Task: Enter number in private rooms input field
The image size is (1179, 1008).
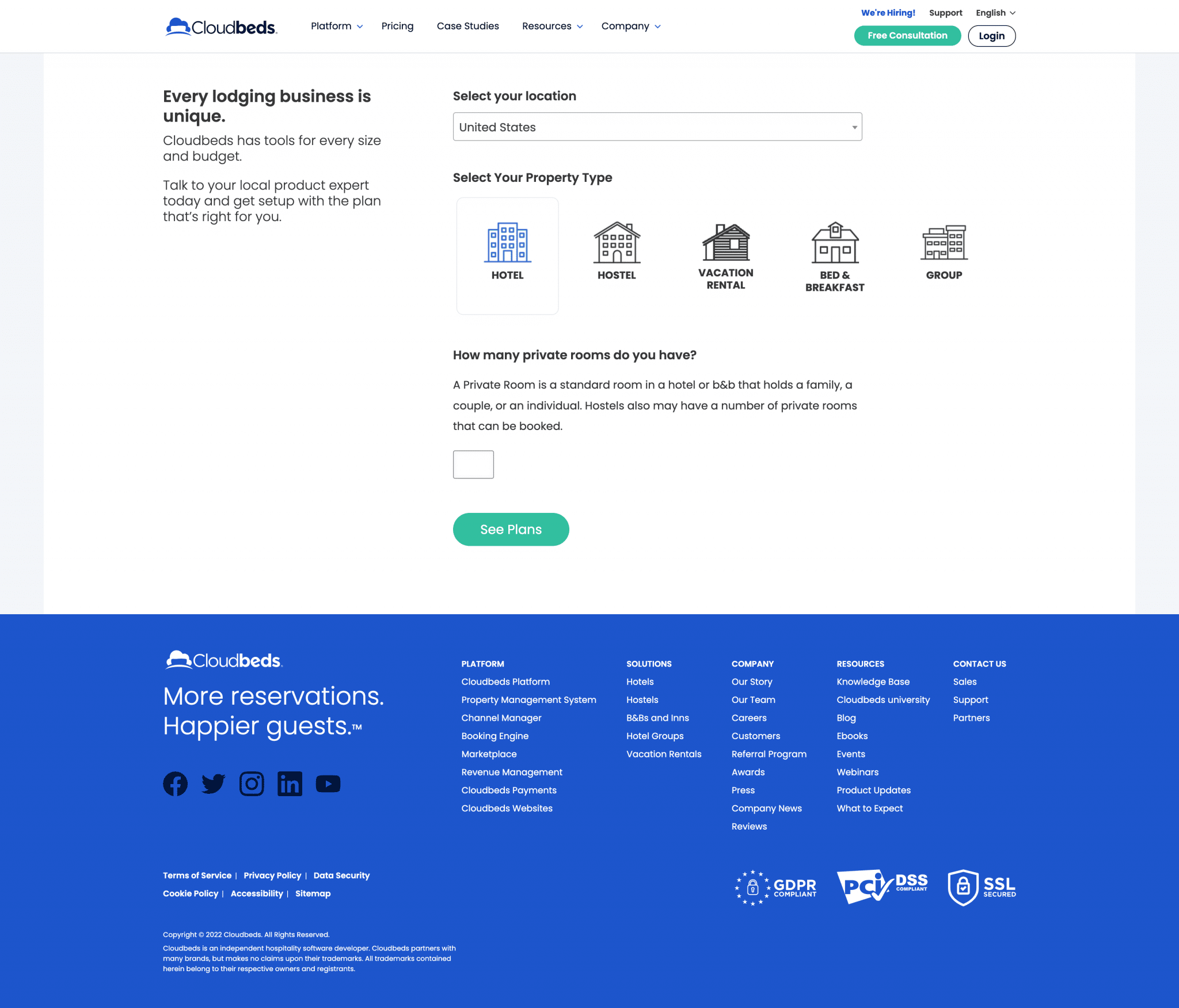Action: coord(473,464)
